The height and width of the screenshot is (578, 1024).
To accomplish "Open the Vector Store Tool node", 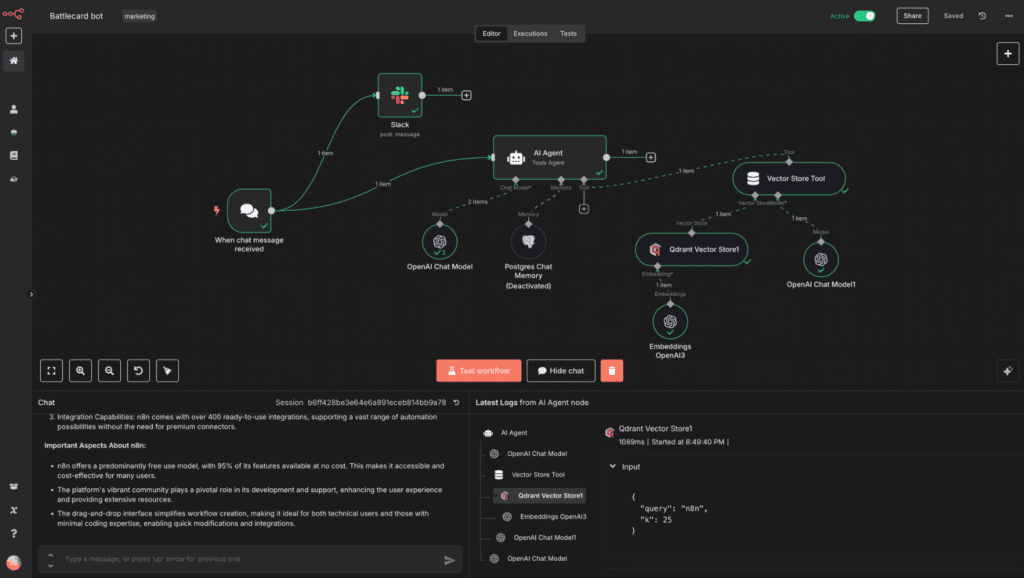I will [789, 177].
